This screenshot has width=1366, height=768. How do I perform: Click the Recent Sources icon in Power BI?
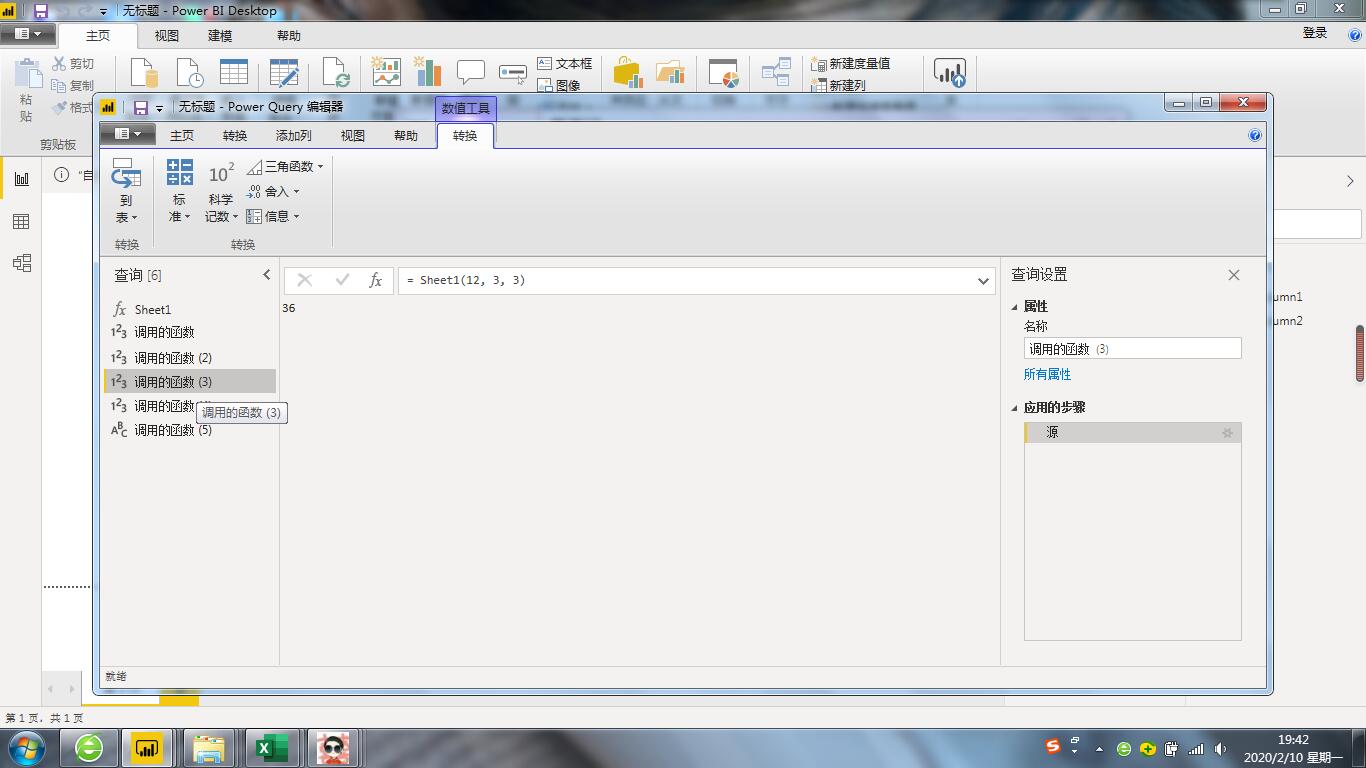190,73
